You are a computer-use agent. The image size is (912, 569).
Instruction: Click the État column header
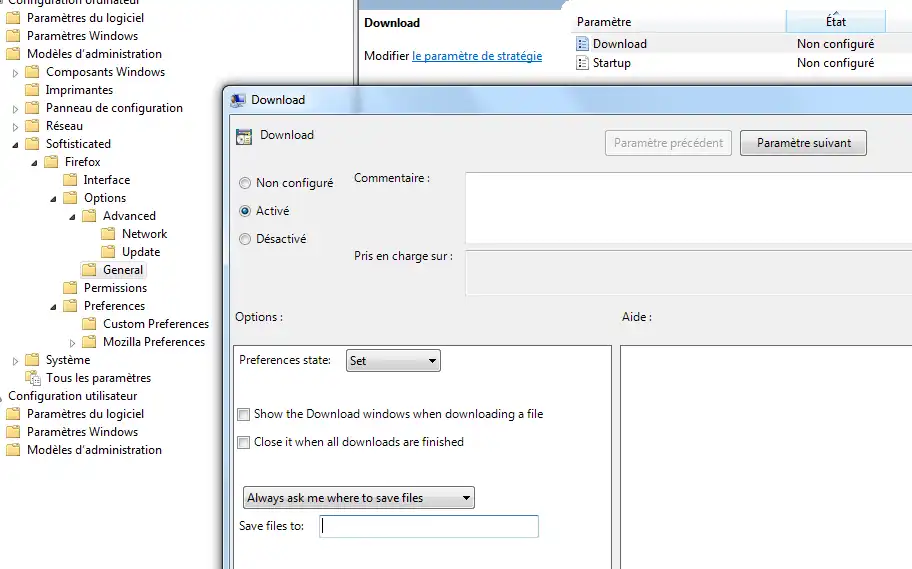click(x=836, y=22)
